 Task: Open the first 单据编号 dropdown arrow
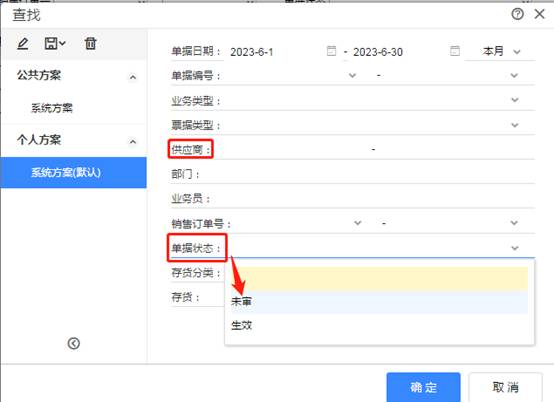click(352, 75)
